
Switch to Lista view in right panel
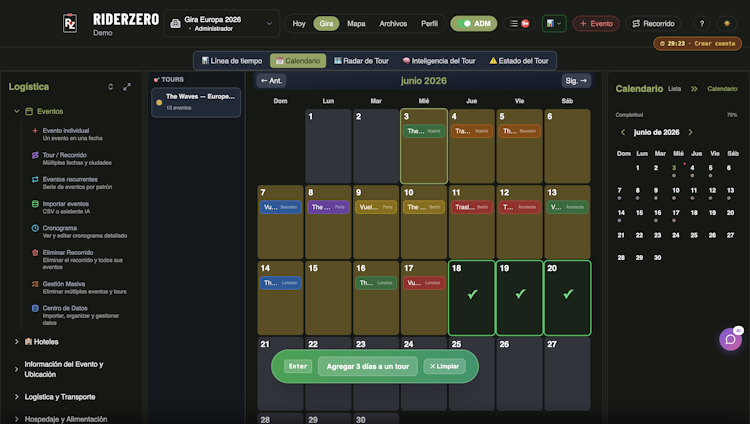[674, 89]
